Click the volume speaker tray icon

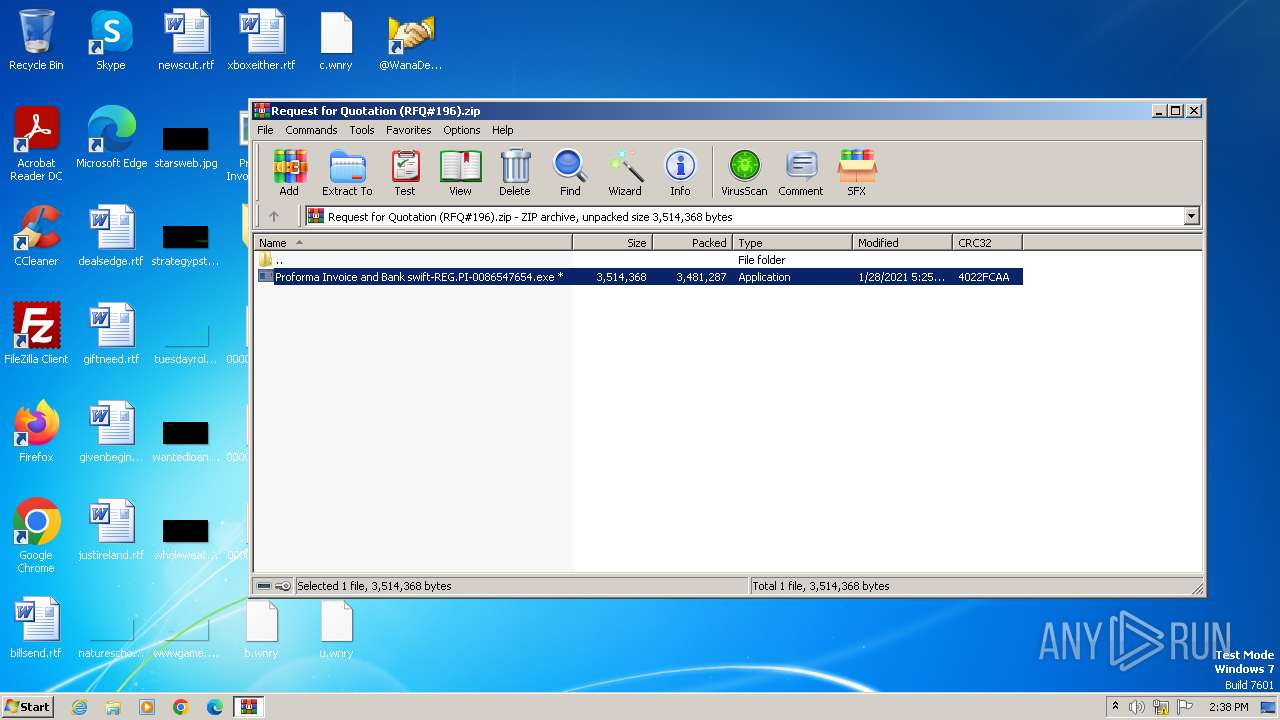[1136, 707]
